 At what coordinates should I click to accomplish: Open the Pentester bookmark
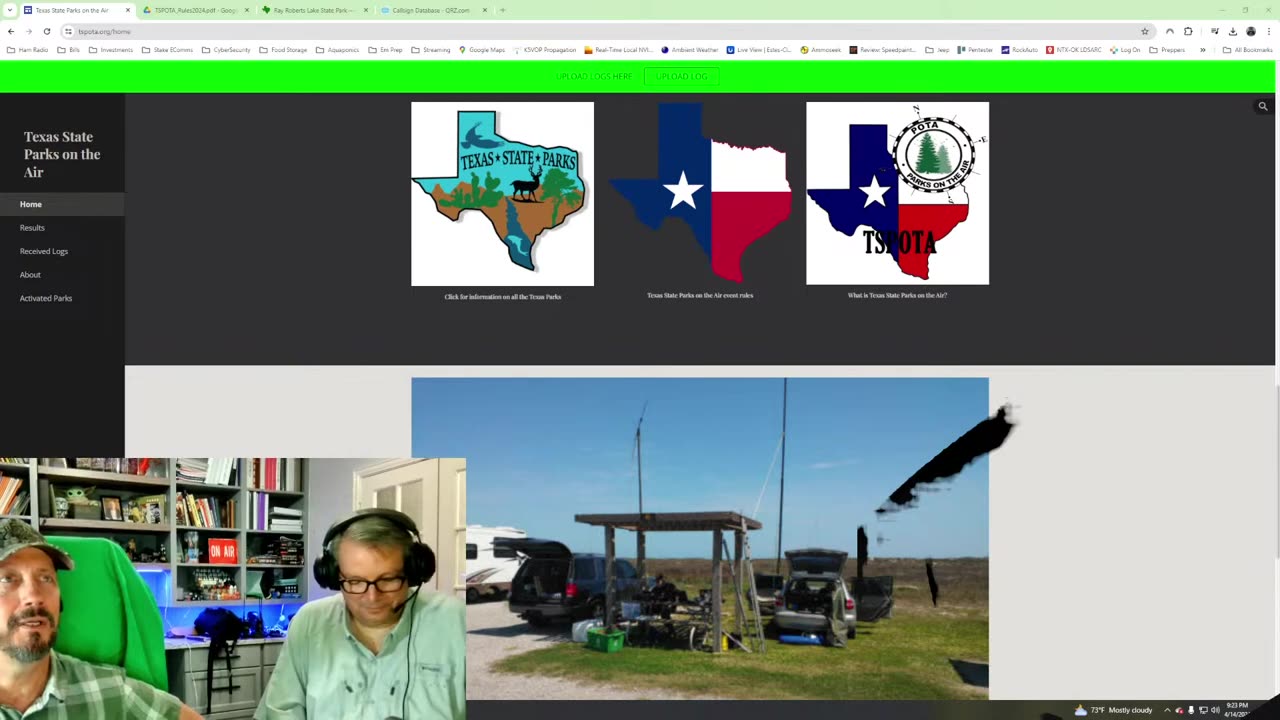pyautogui.click(x=975, y=50)
